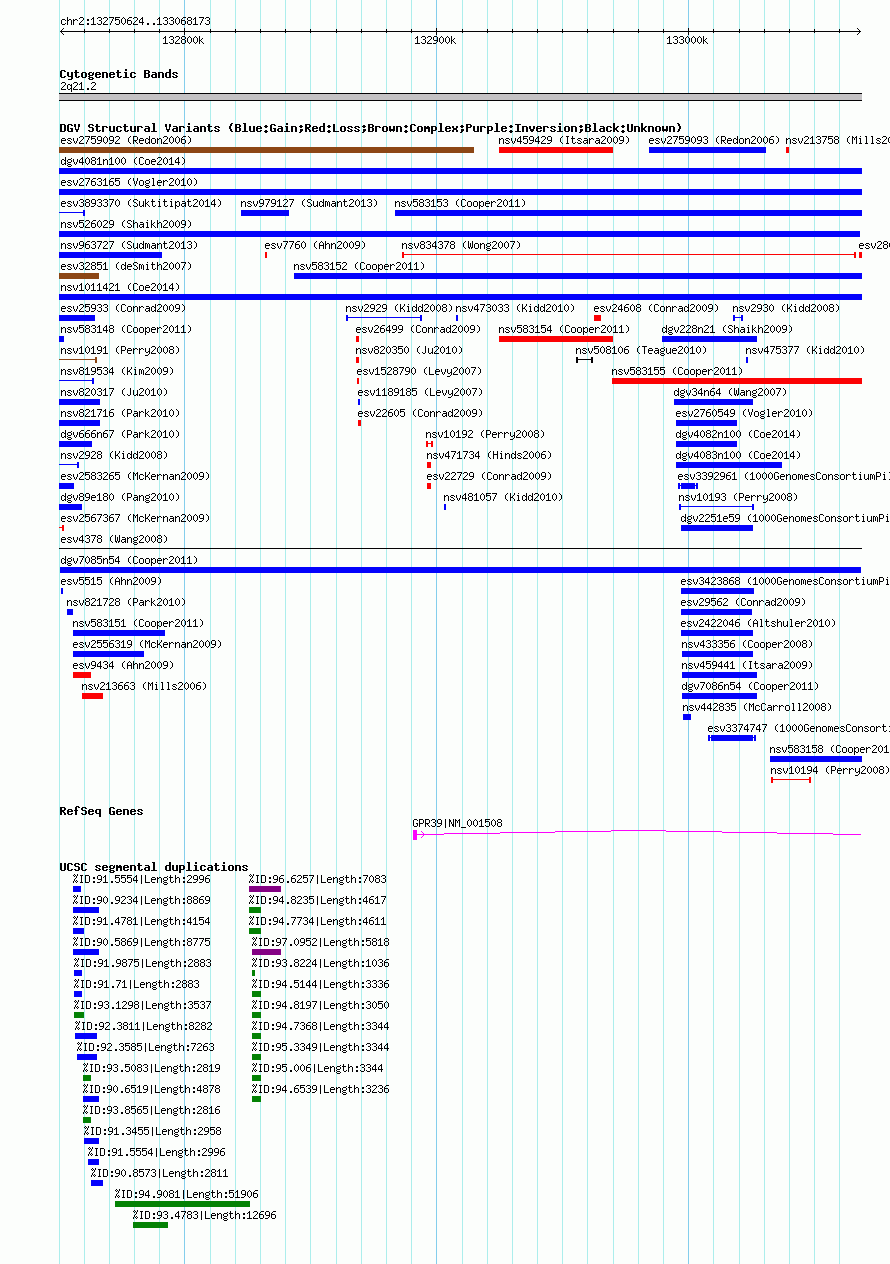Click the 2q21.2 cytogenetic band bar
This screenshot has height=1264, width=890.
[460, 97]
